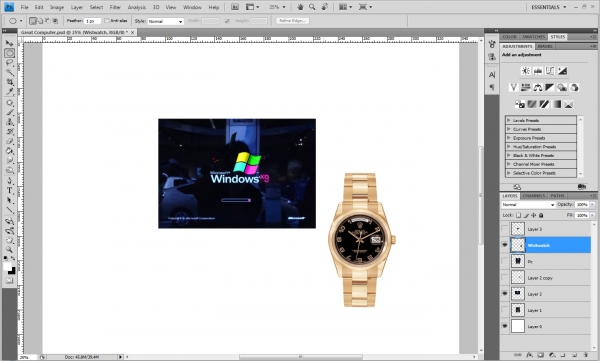Open the File menu

pos(24,7)
